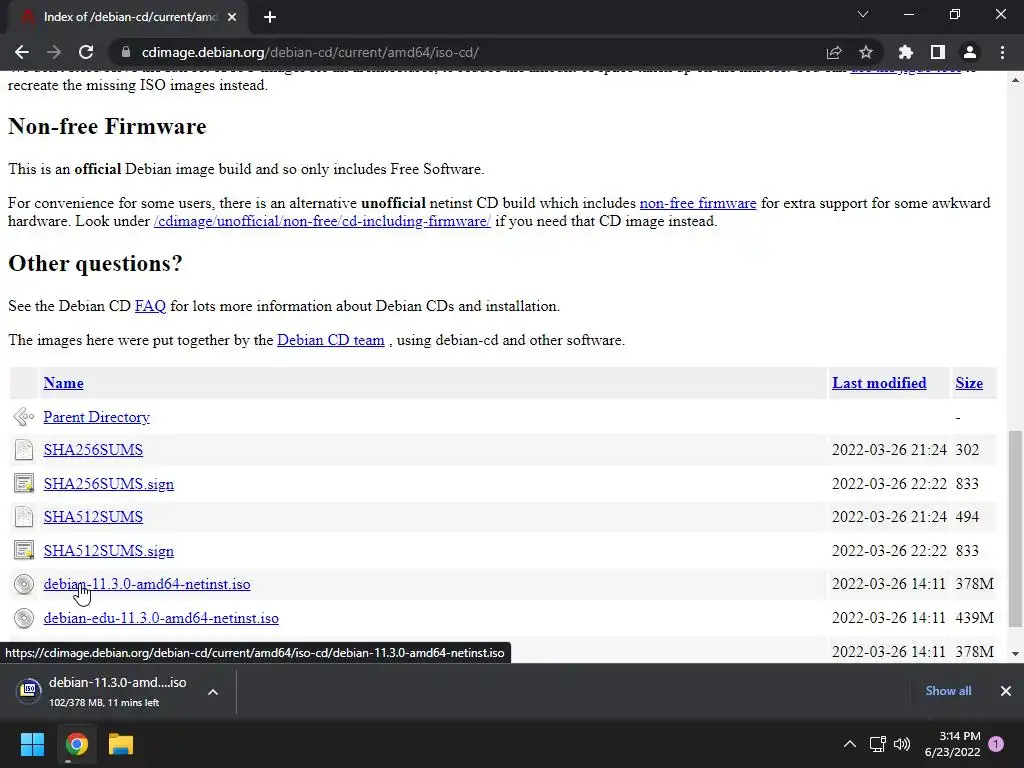
Task: Click the browser forward arrow
Action: pyautogui.click(x=54, y=52)
